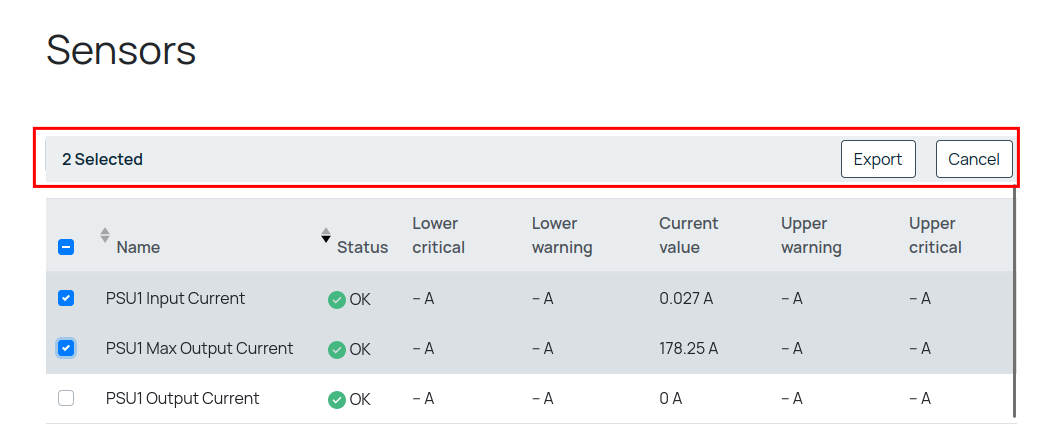Sort the table by the Status column arrows

(326, 235)
